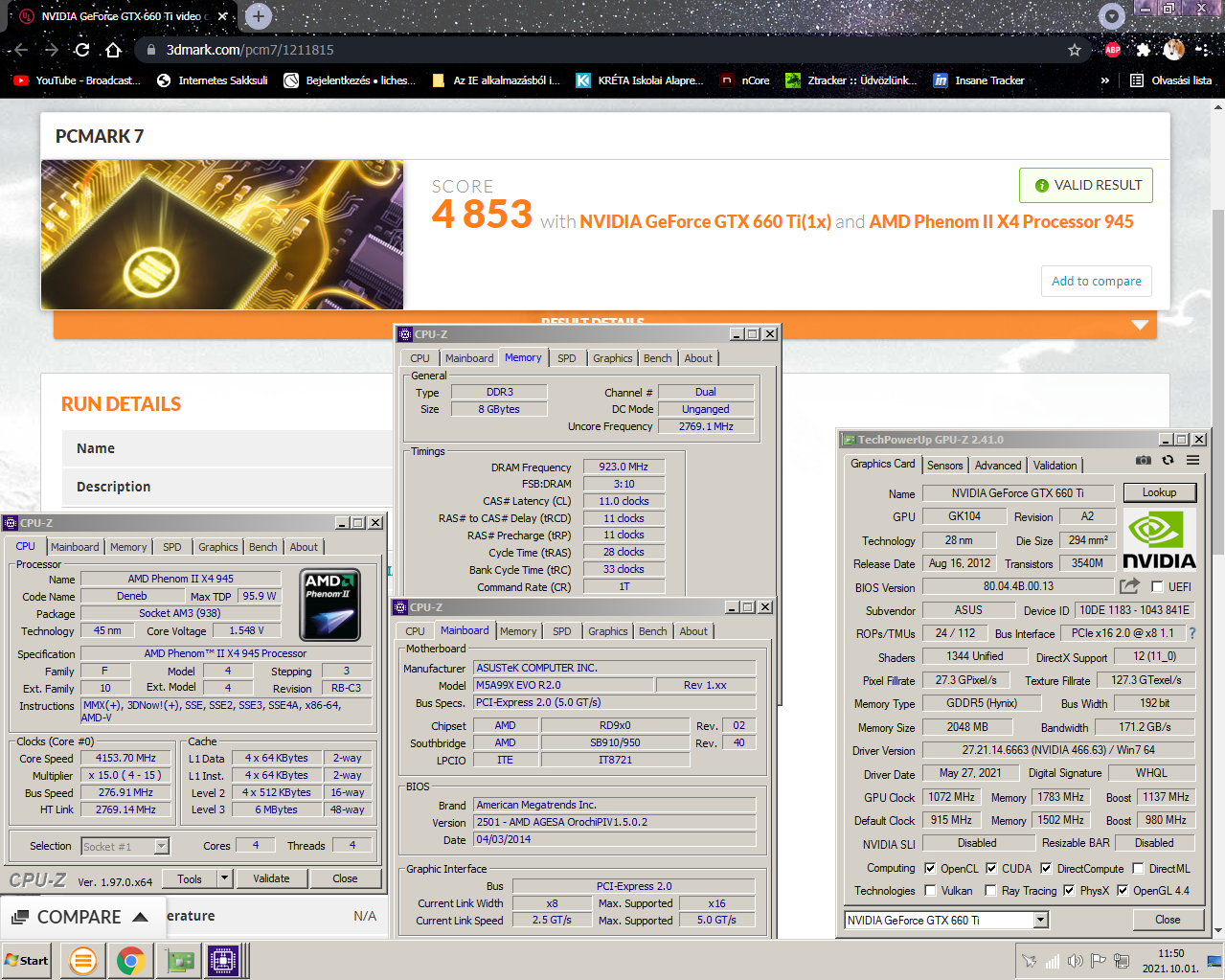
Task: Click the VALID RESULT badge
Action: pyautogui.click(x=1086, y=185)
